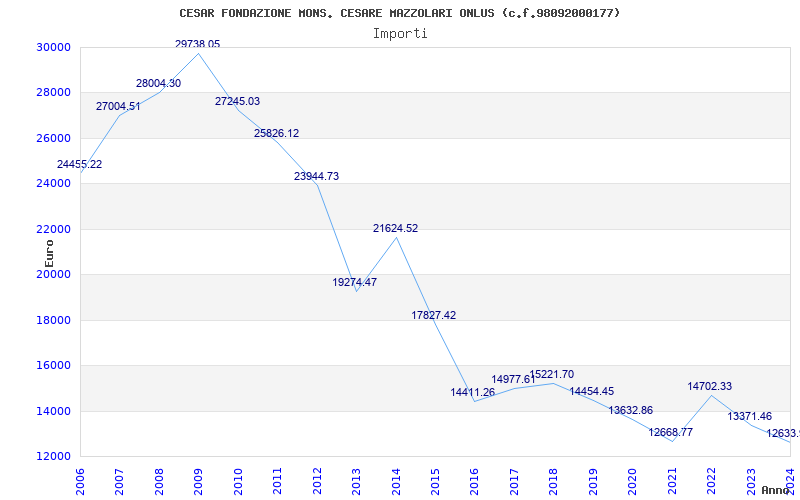Click the x-axis year 2012
800x500 pixels.
tap(317, 481)
